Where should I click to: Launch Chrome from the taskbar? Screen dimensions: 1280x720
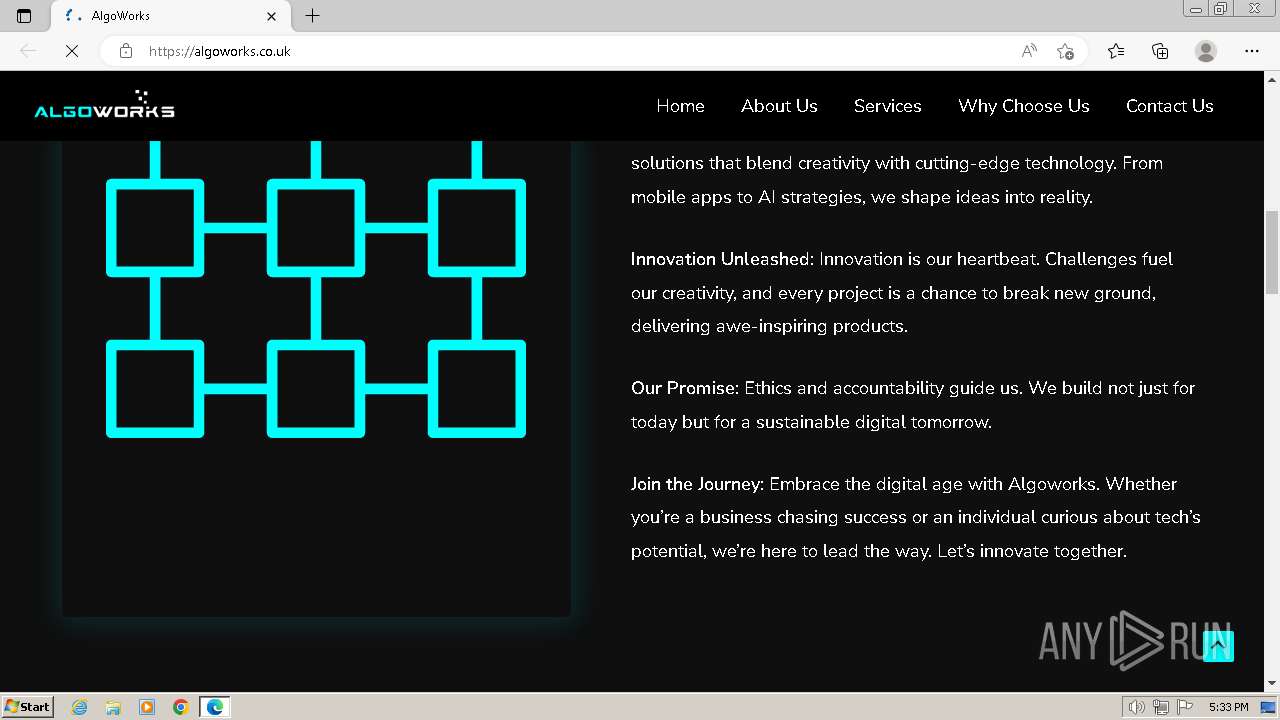pyautogui.click(x=181, y=707)
